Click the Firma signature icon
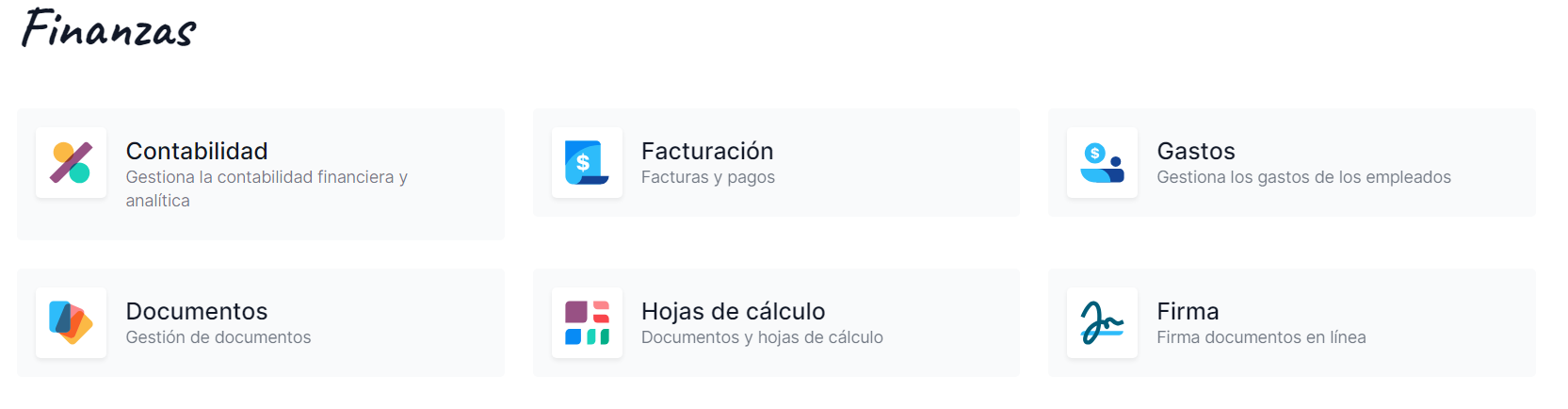Screen dimensions: 1568x409 [x=1102, y=322]
